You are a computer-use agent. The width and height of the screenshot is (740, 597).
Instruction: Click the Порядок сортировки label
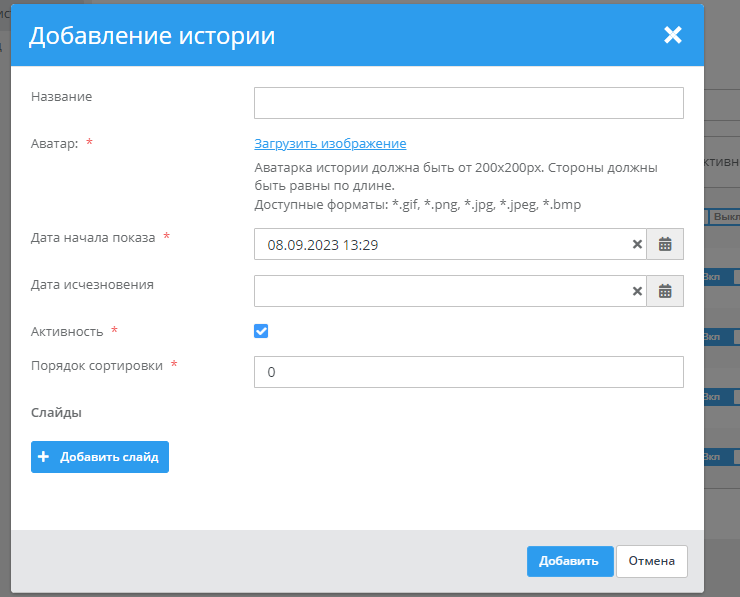tap(96, 365)
